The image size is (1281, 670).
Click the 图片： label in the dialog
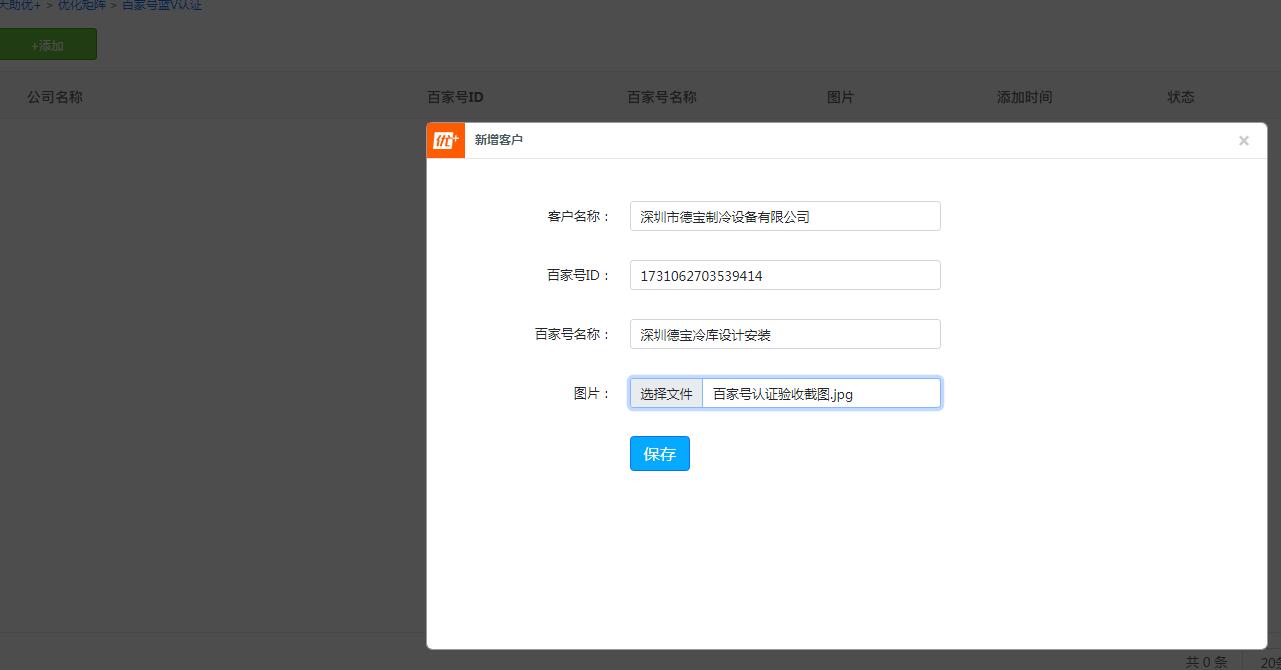click(x=592, y=394)
